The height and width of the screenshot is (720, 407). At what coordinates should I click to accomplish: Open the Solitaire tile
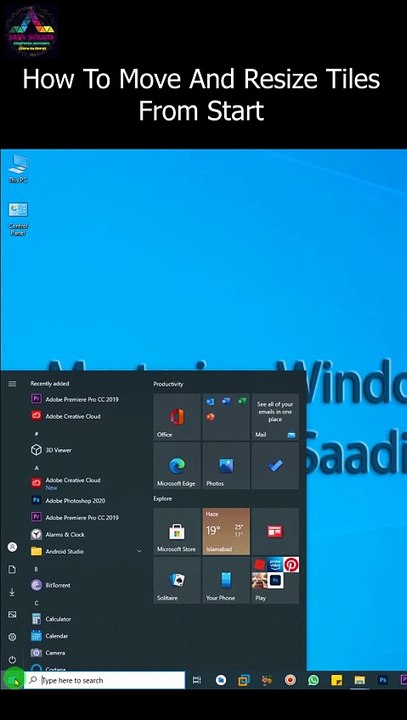(x=177, y=580)
